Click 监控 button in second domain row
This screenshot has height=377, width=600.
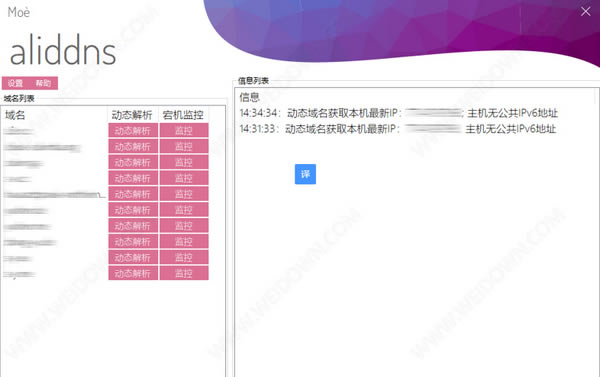(184, 146)
